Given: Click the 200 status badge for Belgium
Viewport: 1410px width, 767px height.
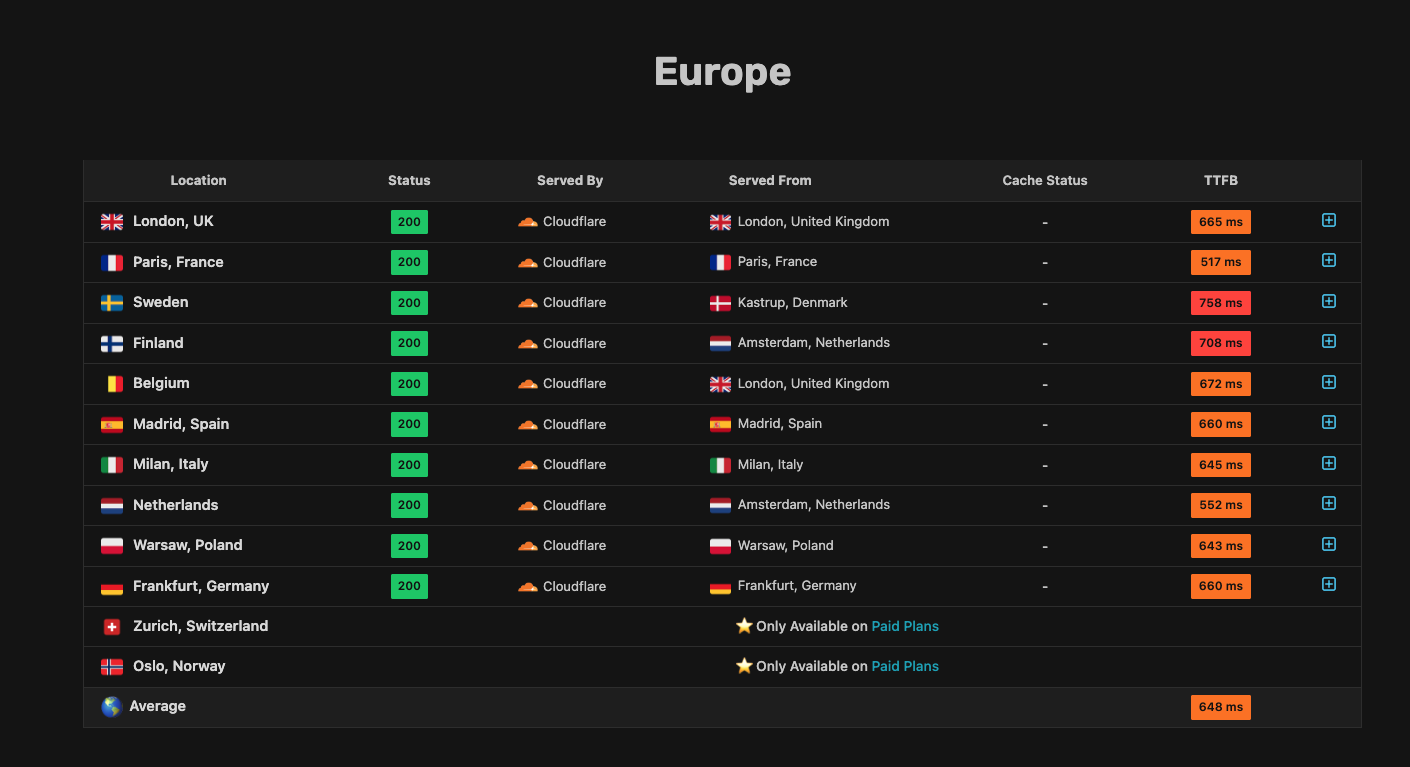Looking at the screenshot, I should click(409, 384).
